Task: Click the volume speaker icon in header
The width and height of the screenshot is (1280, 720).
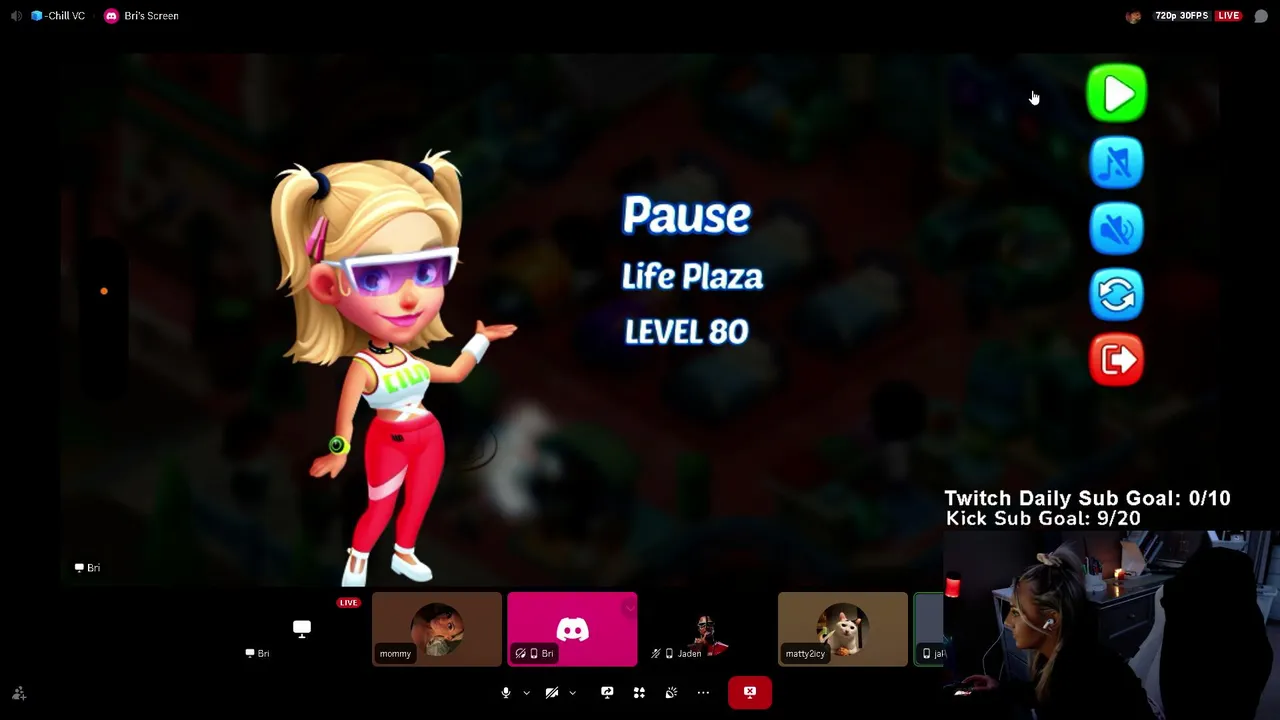Action: coord(16,16)
